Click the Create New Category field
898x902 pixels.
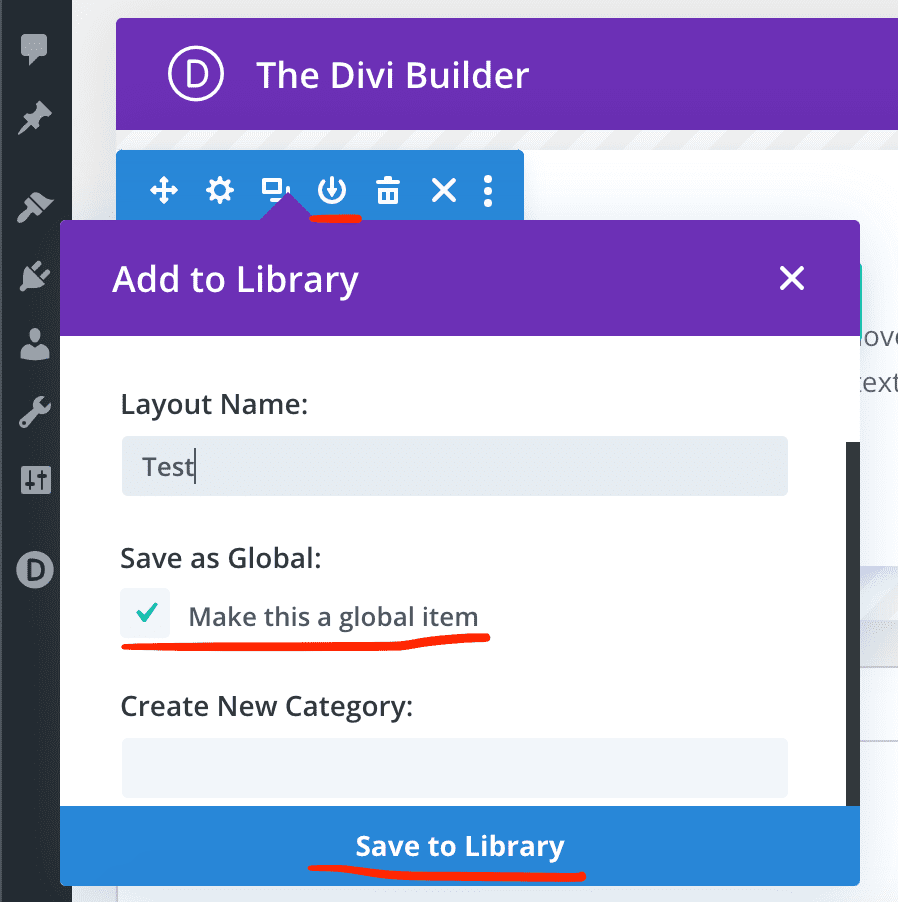point(454,768)
